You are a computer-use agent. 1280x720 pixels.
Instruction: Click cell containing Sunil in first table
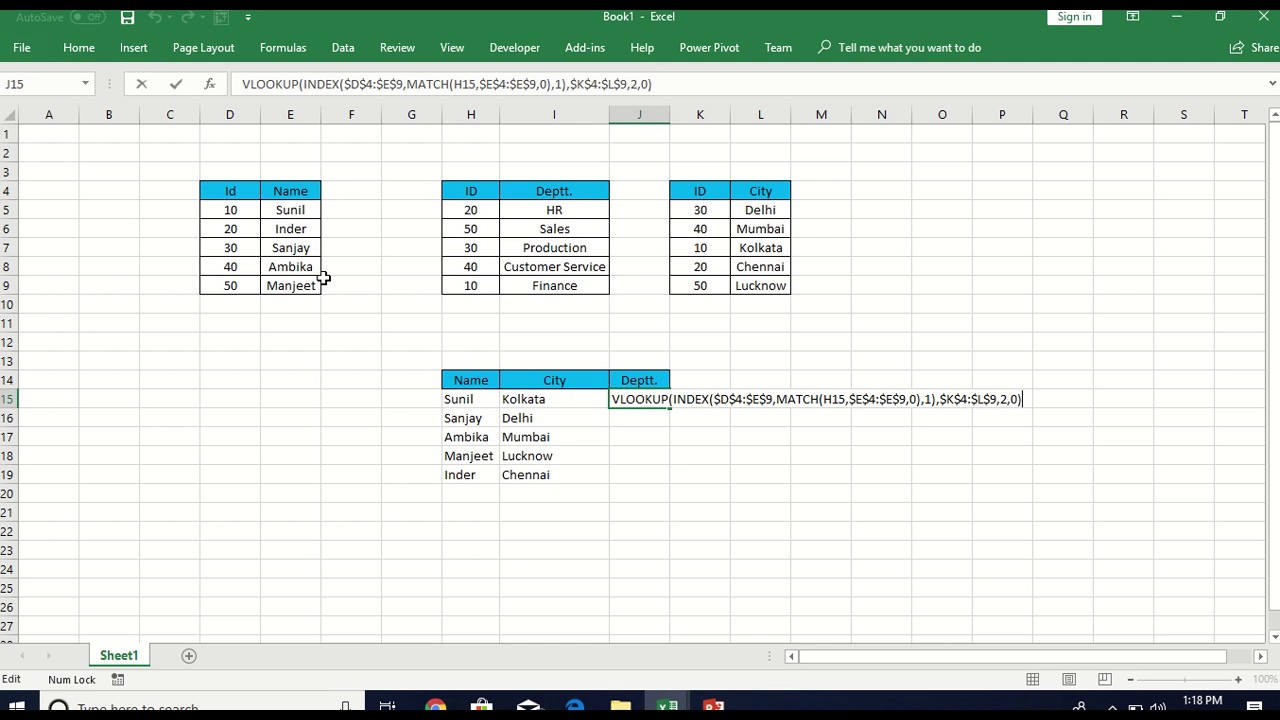pyautogui.click(x=290, y=210)
